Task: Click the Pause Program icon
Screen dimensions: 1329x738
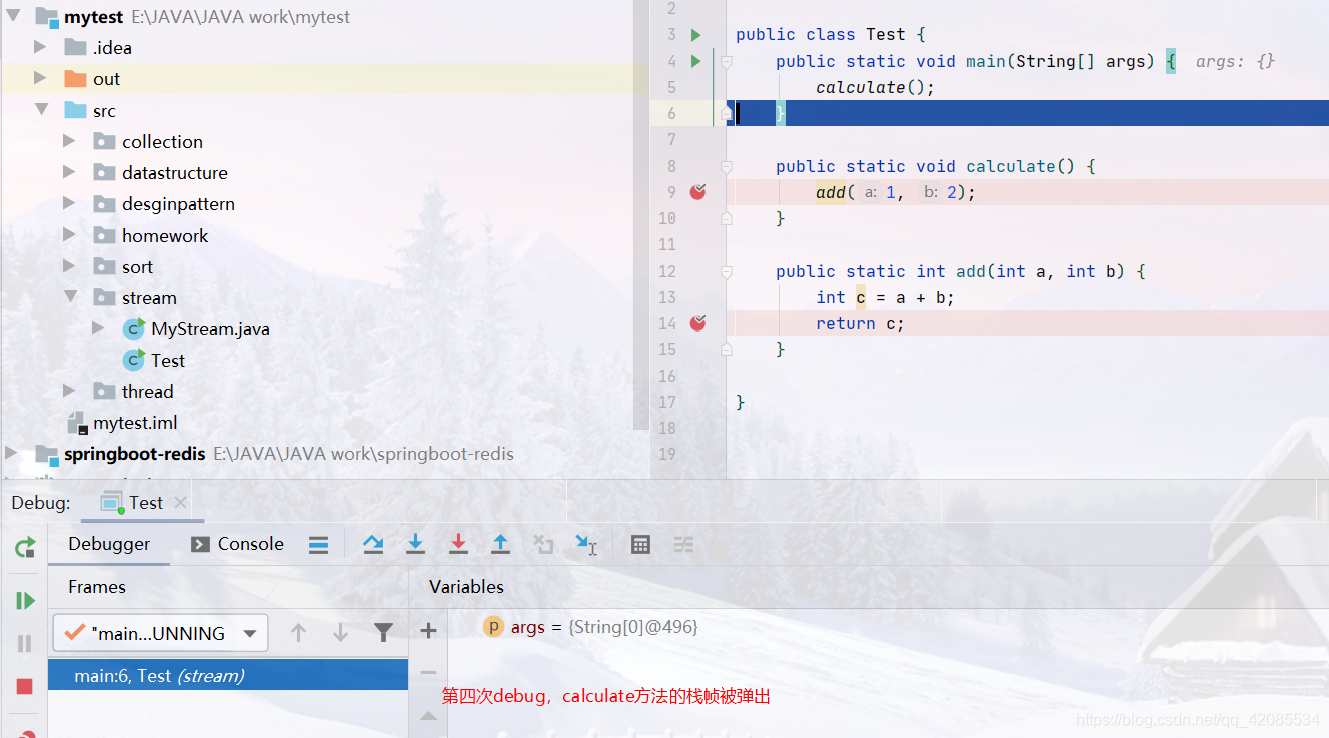Action: click(x=25, y=643)
